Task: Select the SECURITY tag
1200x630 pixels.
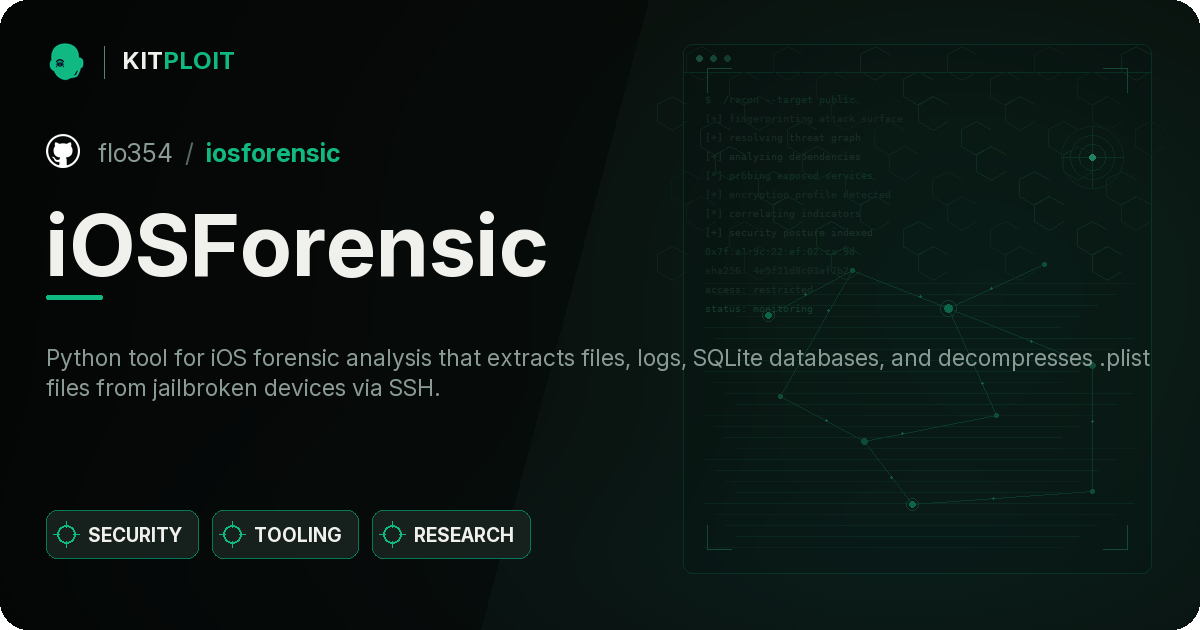Action: (x=122, y=535)
